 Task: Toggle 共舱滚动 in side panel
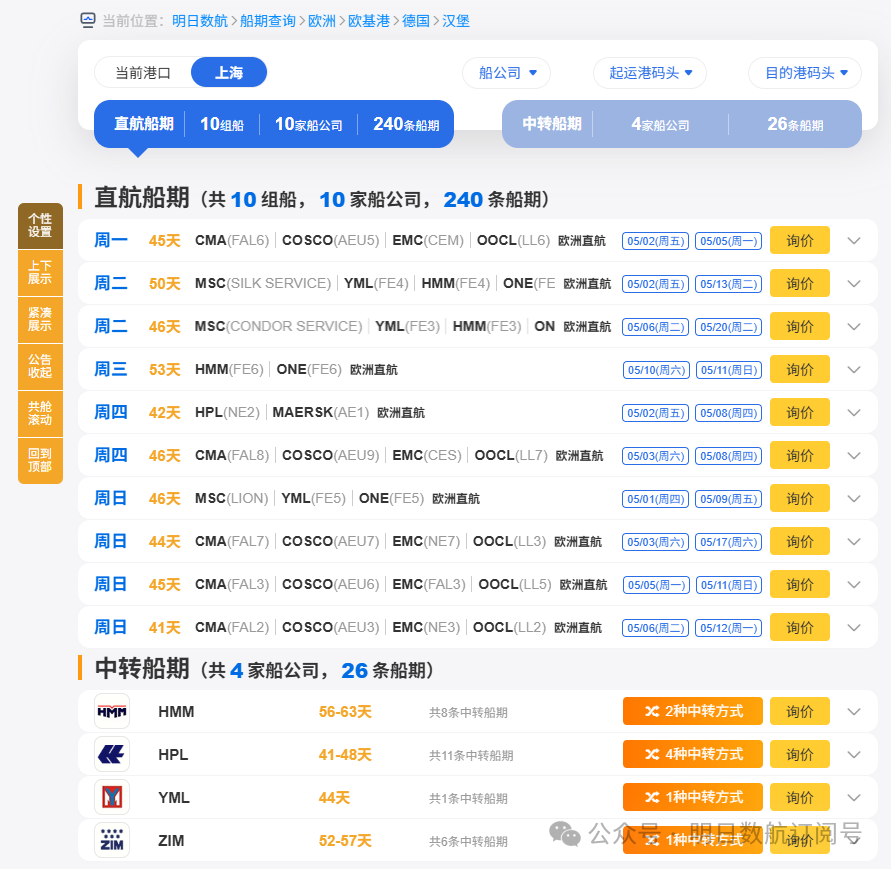click(40, 414)
